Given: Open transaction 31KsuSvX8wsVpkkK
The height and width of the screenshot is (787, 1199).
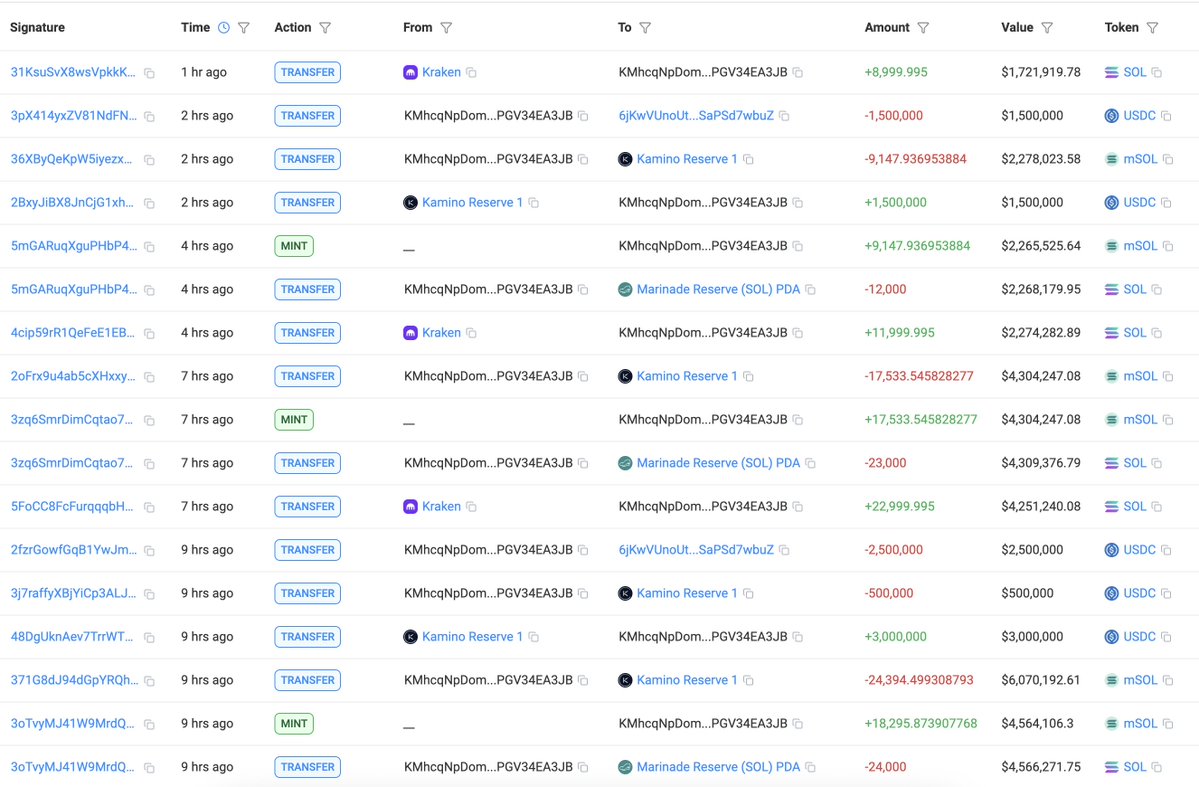Looking at the screenshot, I should [x=73, y=73].
